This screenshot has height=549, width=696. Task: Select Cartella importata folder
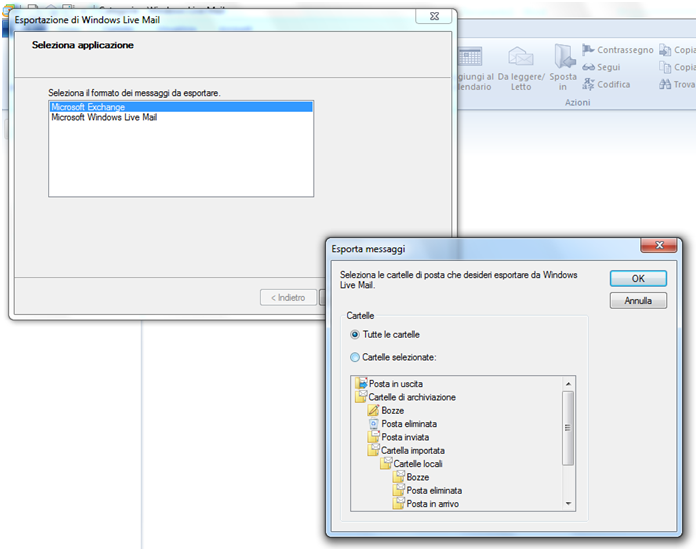click(x=412, y=450)
